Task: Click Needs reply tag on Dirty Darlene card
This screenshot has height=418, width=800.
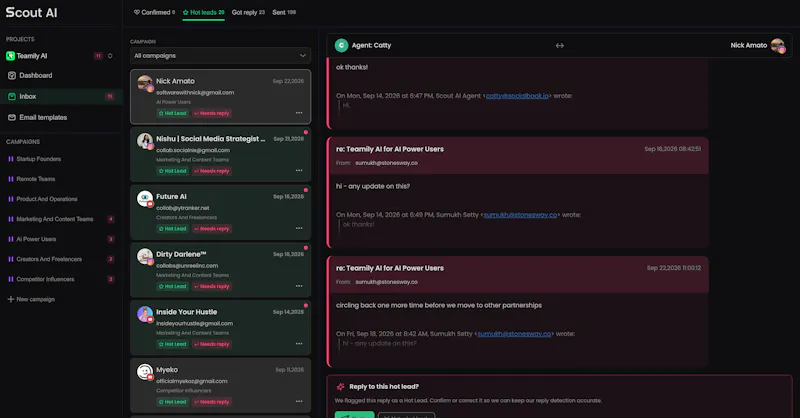Action: coord(212,286)
